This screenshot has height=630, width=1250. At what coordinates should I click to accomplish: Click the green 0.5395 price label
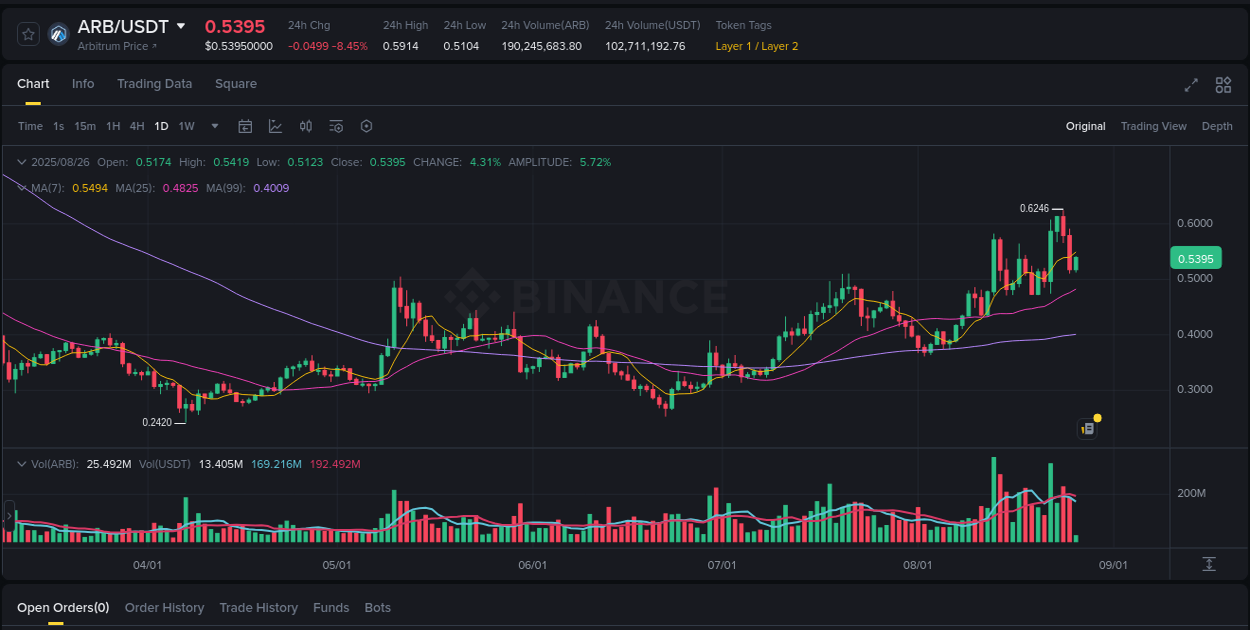tap(1196, 257)
